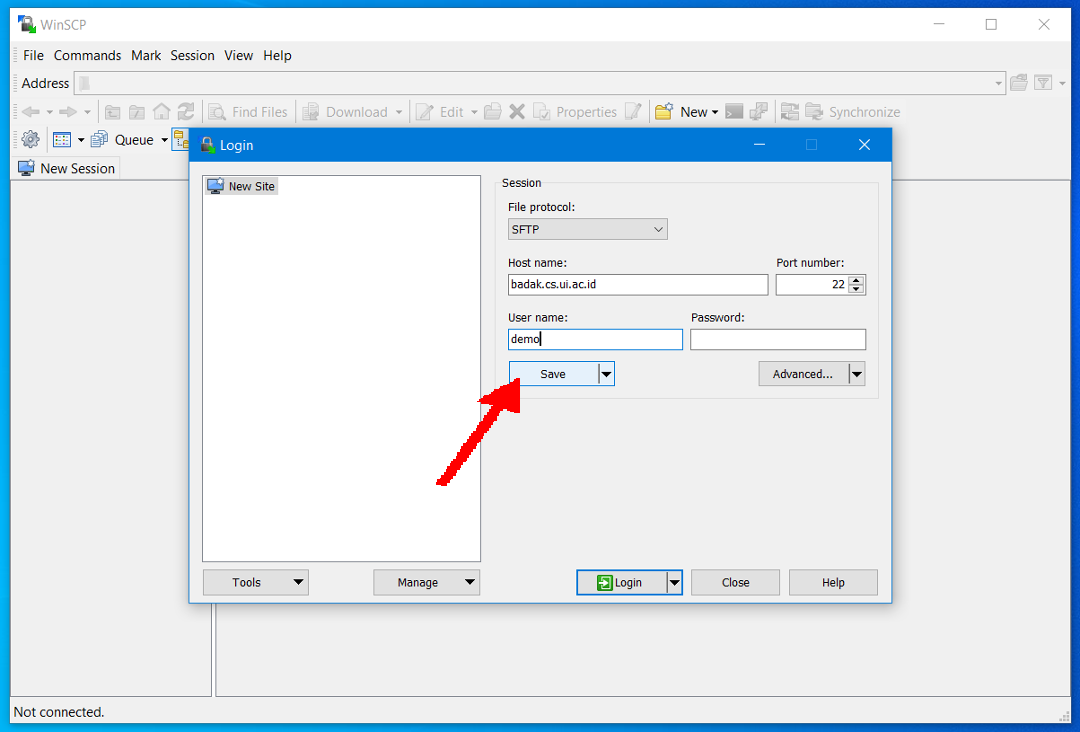Open the Commands menu
Image resolution: width=1080 pixels, height=732 pixels.
tap(87, 56)
